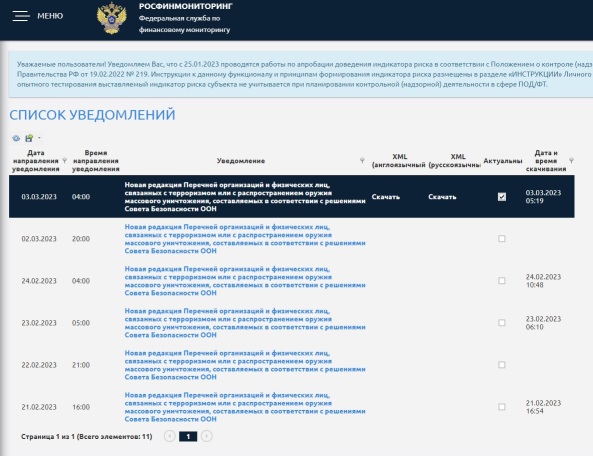Image resolution: width=593 pixels, height=456 pixels.
Task: Click the eye view icon above the table
Action: click(16, 138)
